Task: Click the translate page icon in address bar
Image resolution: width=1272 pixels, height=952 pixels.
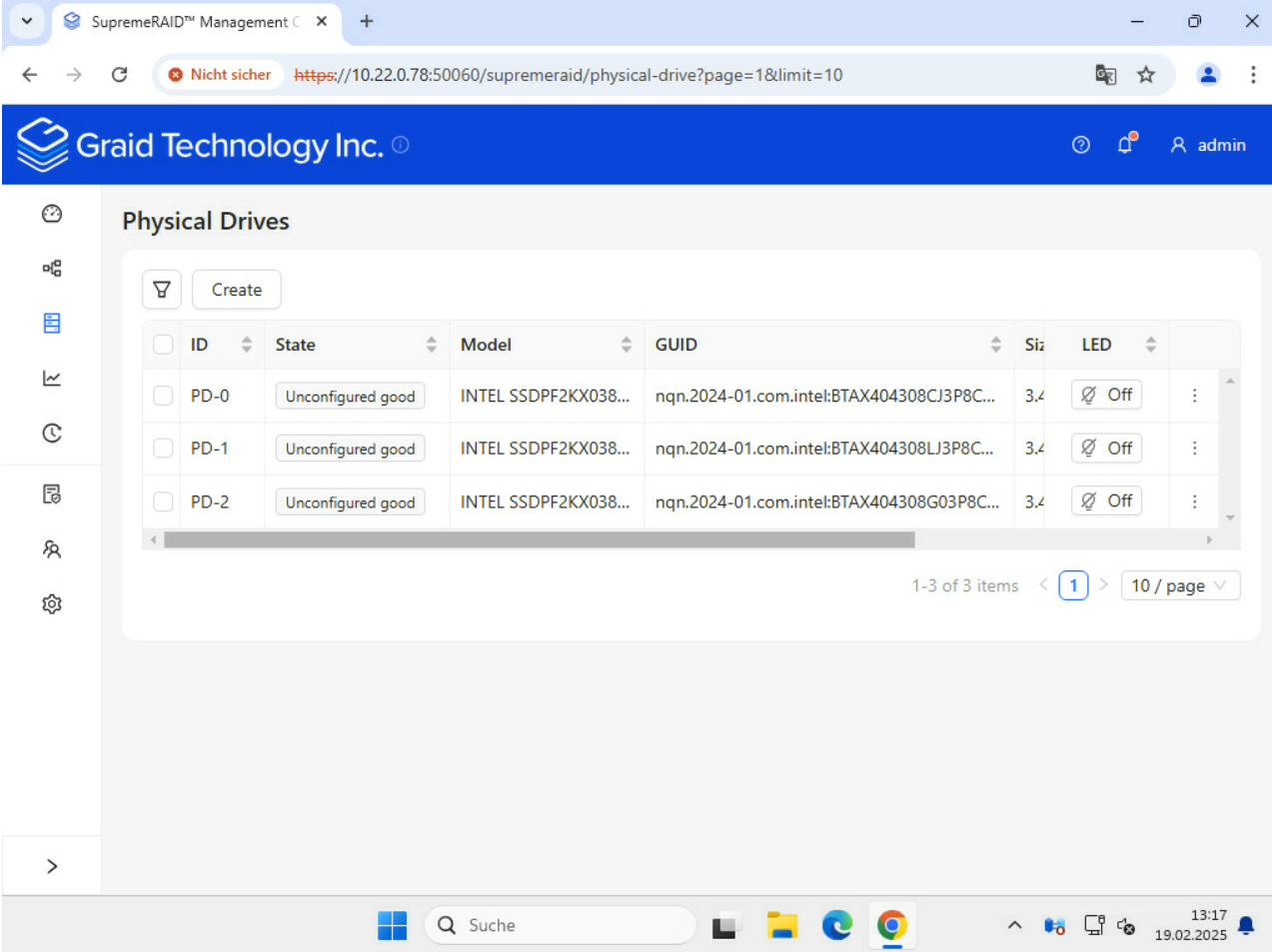Action: pos(1105,75)
